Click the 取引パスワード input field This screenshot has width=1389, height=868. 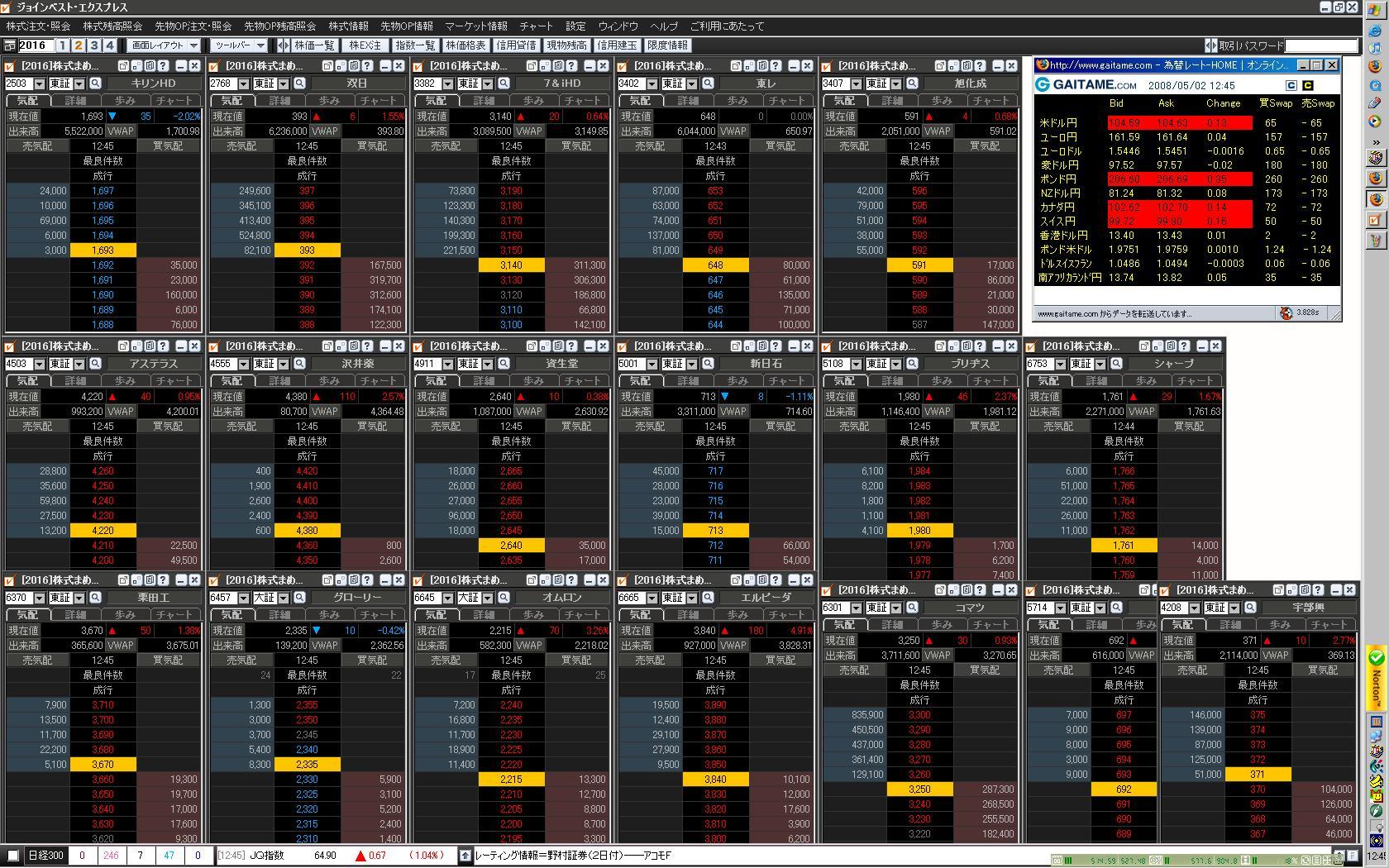[x=1320, y=45]
